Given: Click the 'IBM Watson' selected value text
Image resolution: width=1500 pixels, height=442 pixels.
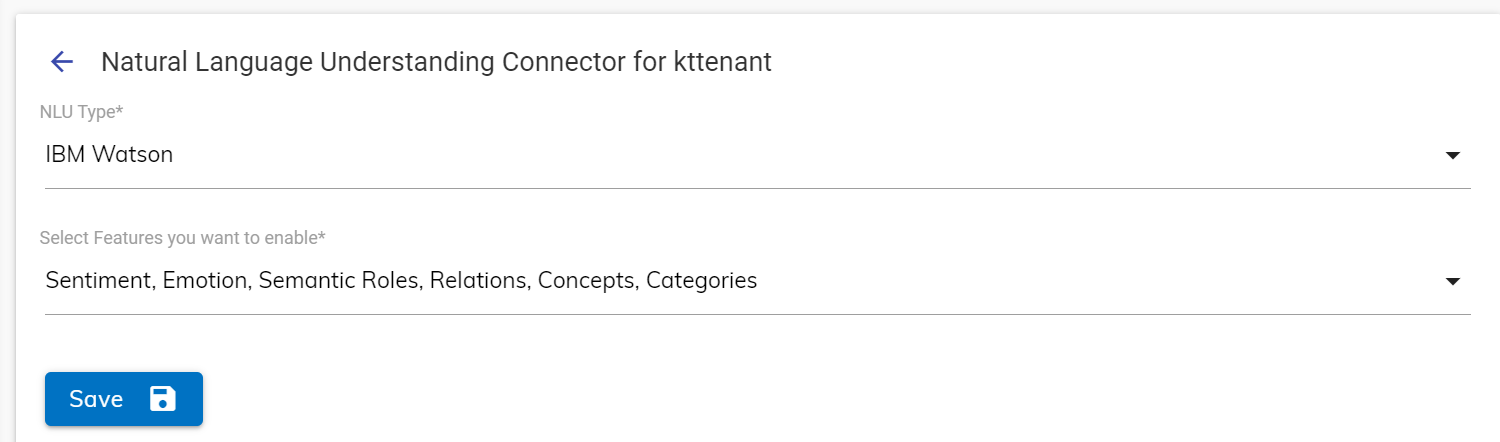Looking at the screenshot, I should [109, 155].
